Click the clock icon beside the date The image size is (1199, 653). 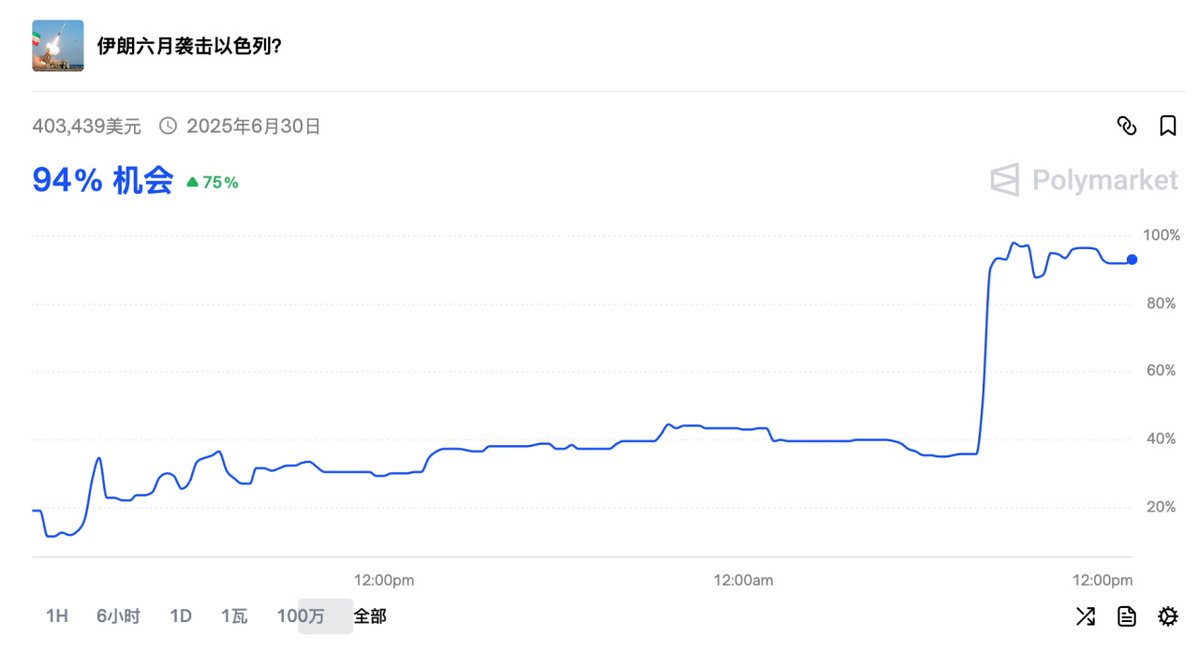click(x=168, y=126)
